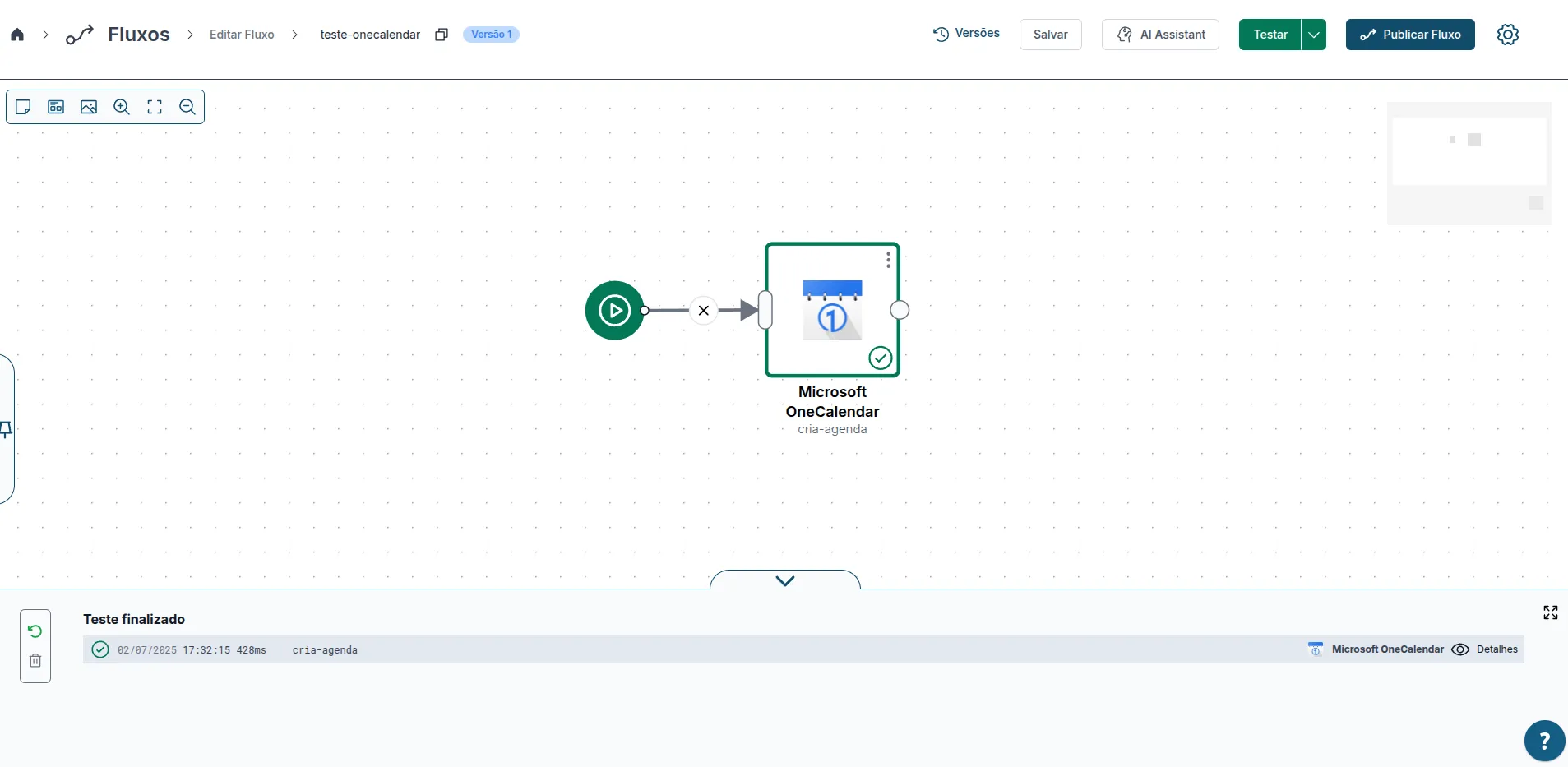
Task: Select the teste-onecalendar flow name
Action: (370, 35)
